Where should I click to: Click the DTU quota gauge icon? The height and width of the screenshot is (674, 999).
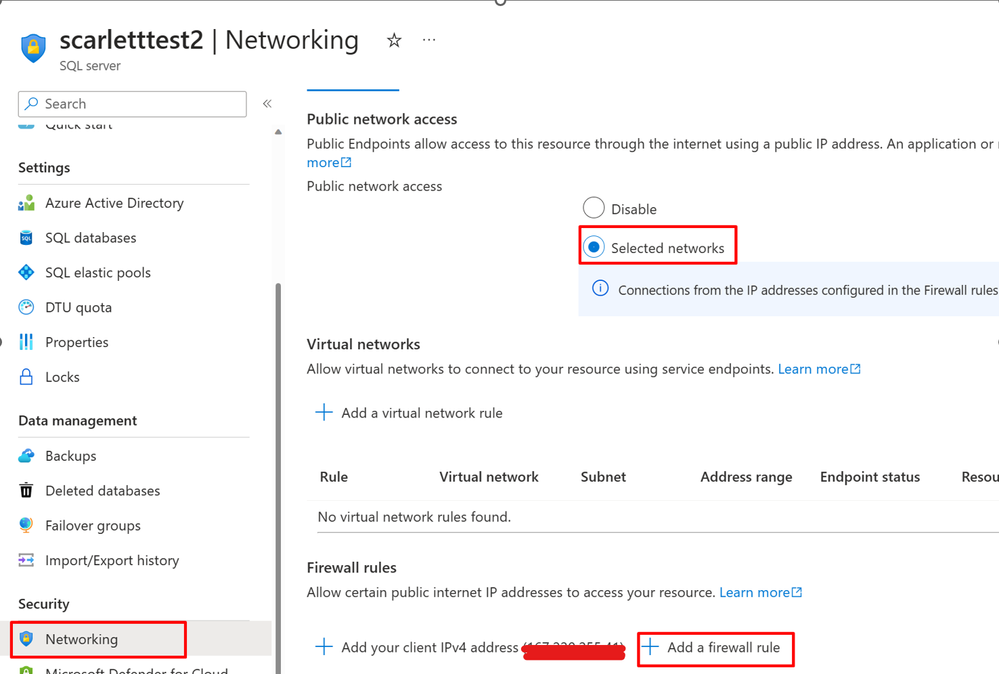[26, 308]
